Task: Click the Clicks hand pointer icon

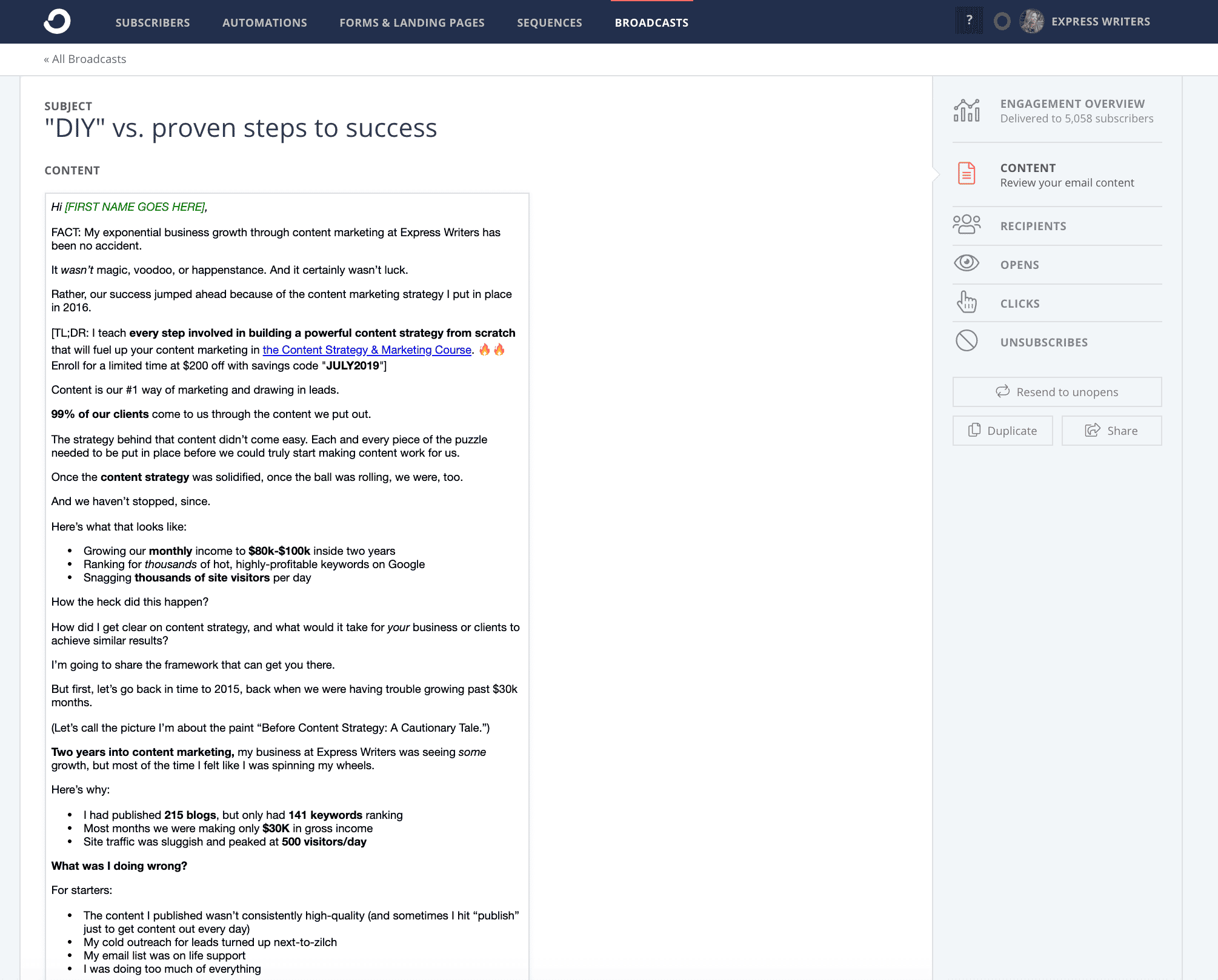Action: click(x=967, y=302)
